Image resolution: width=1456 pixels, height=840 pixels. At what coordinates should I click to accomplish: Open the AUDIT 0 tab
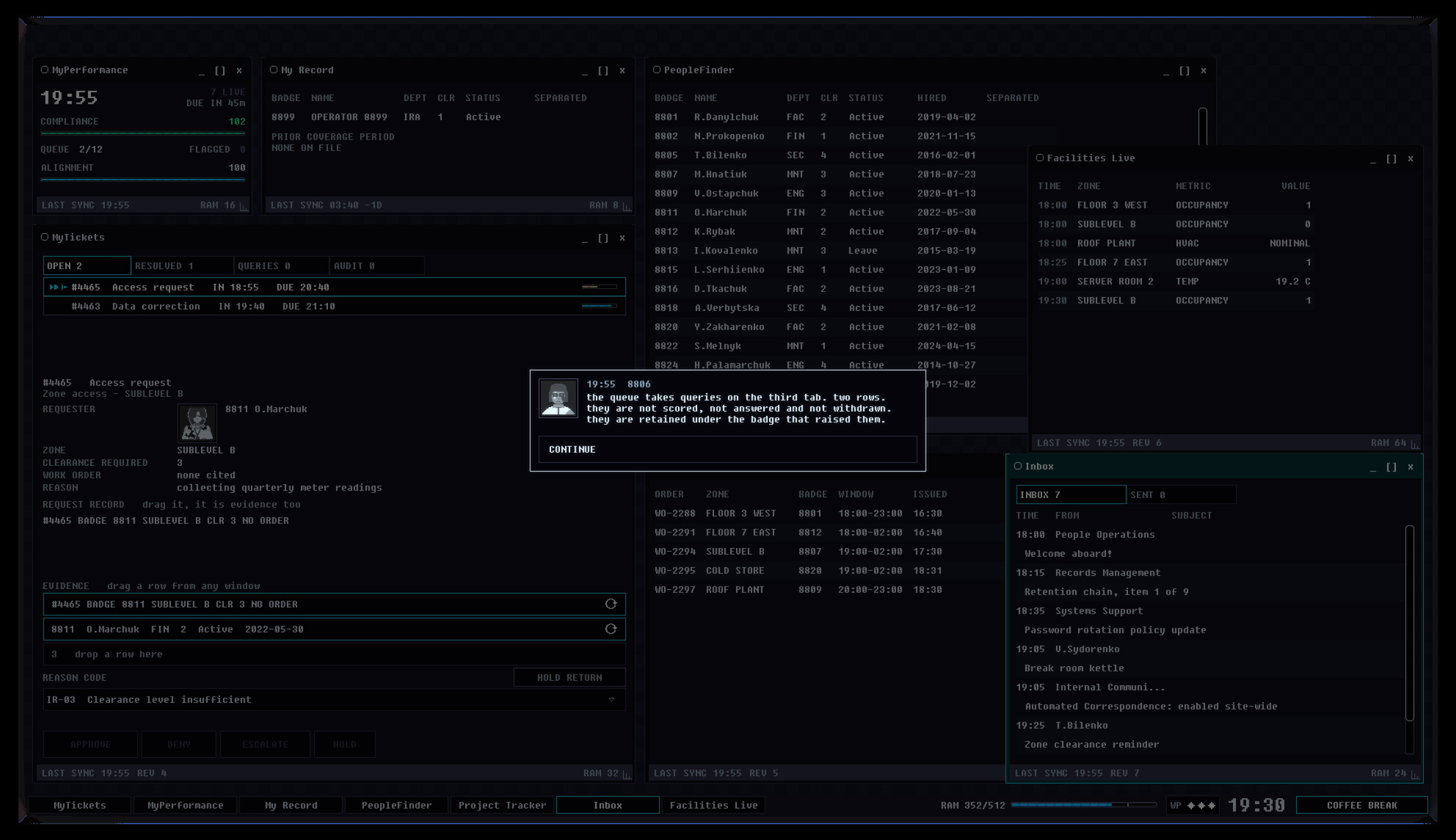pyautogui.click(x=377, y=265)
